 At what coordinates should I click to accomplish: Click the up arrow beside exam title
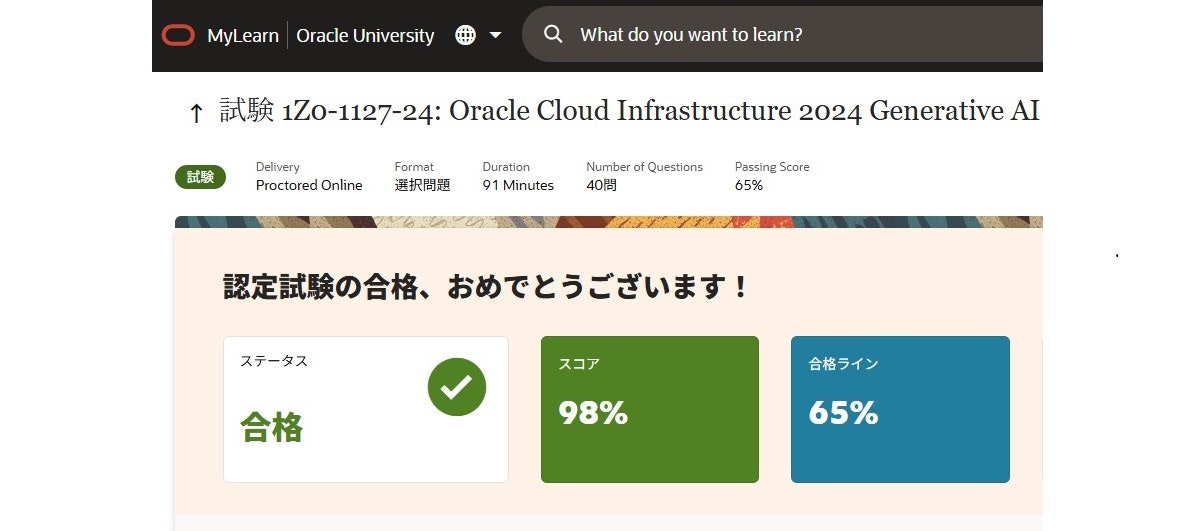tap(196, 114)
